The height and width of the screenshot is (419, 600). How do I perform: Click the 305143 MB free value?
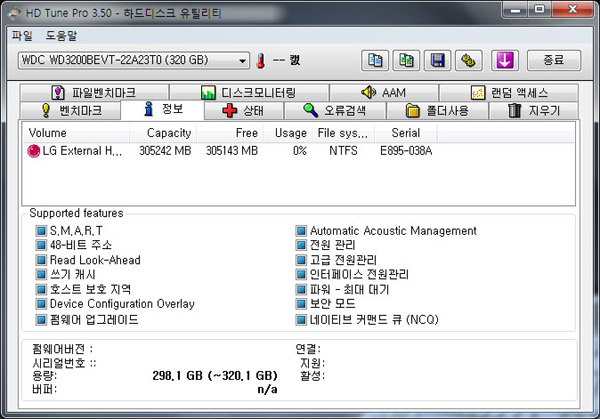232,151
